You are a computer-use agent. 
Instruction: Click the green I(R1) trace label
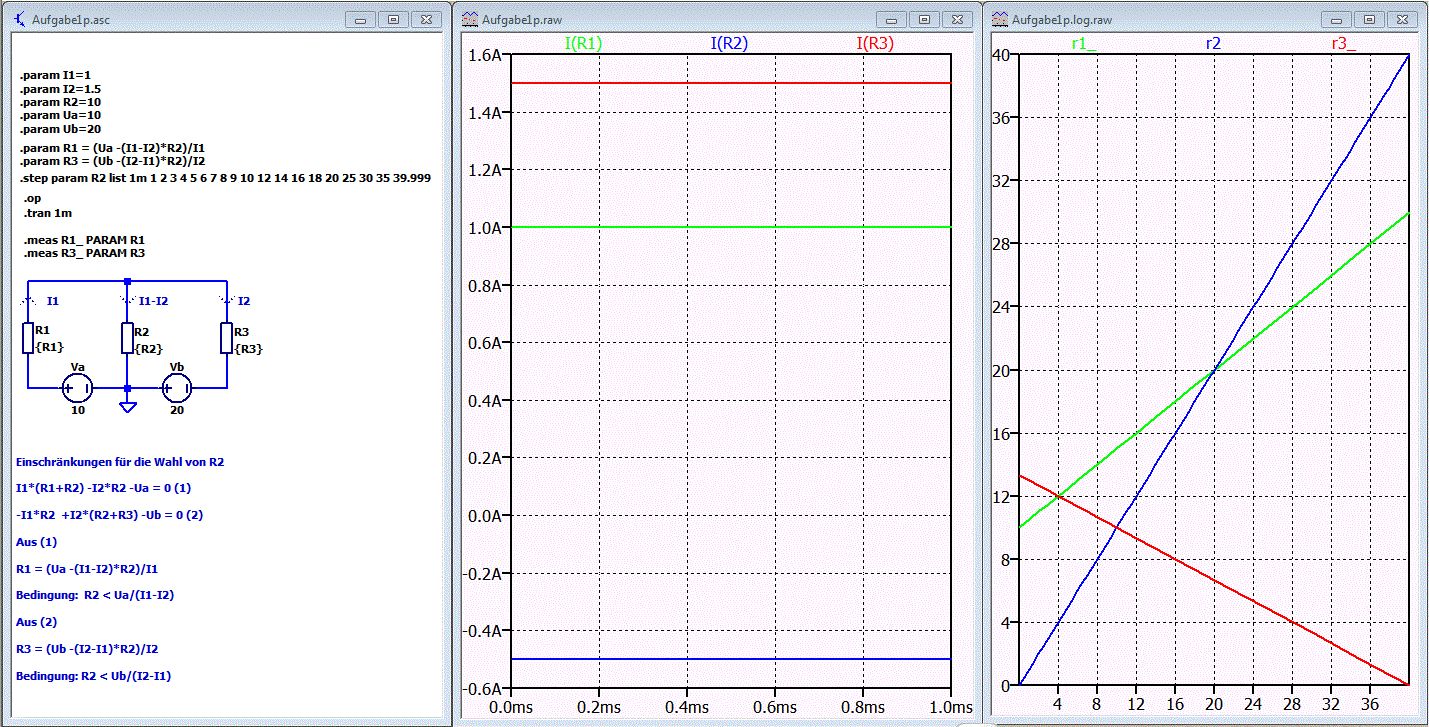point(584,43)
